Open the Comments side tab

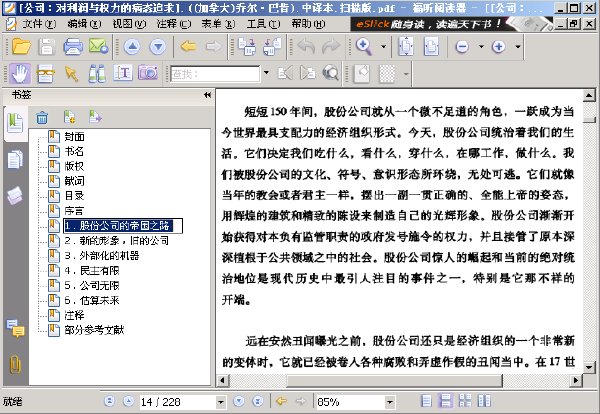coord(15,328)
